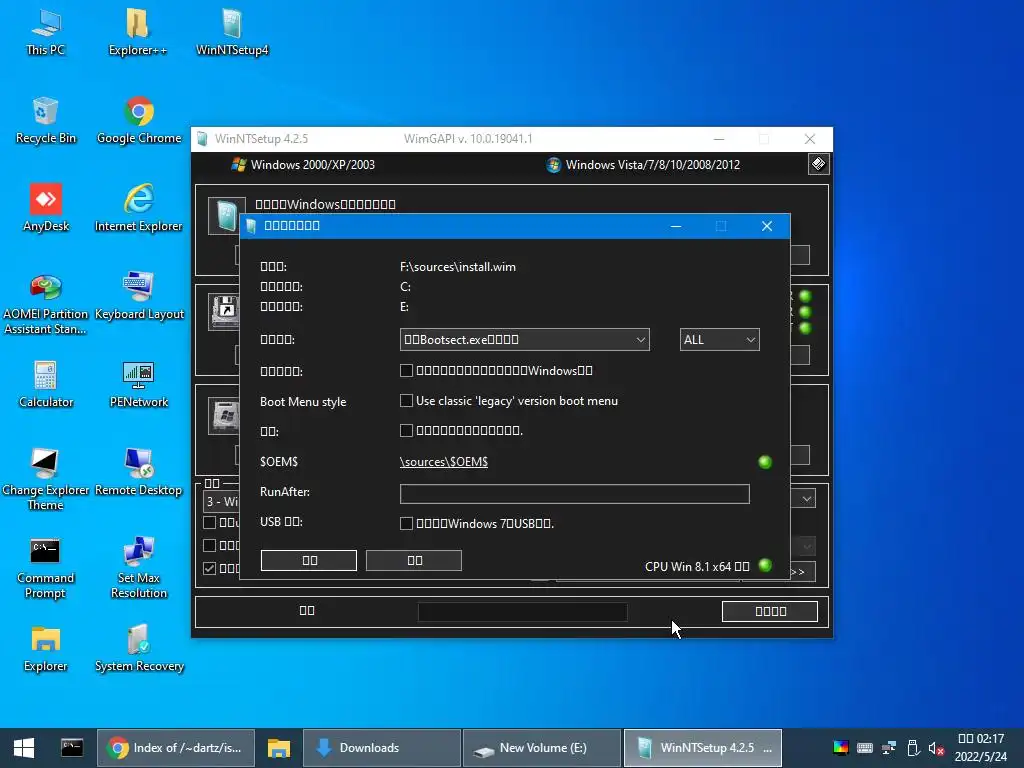The height and width of the screenshot is (768, 1024).
Task: Click the green indicator beside $OEM$
Action: pyautogui.click(x=765, y=462)
